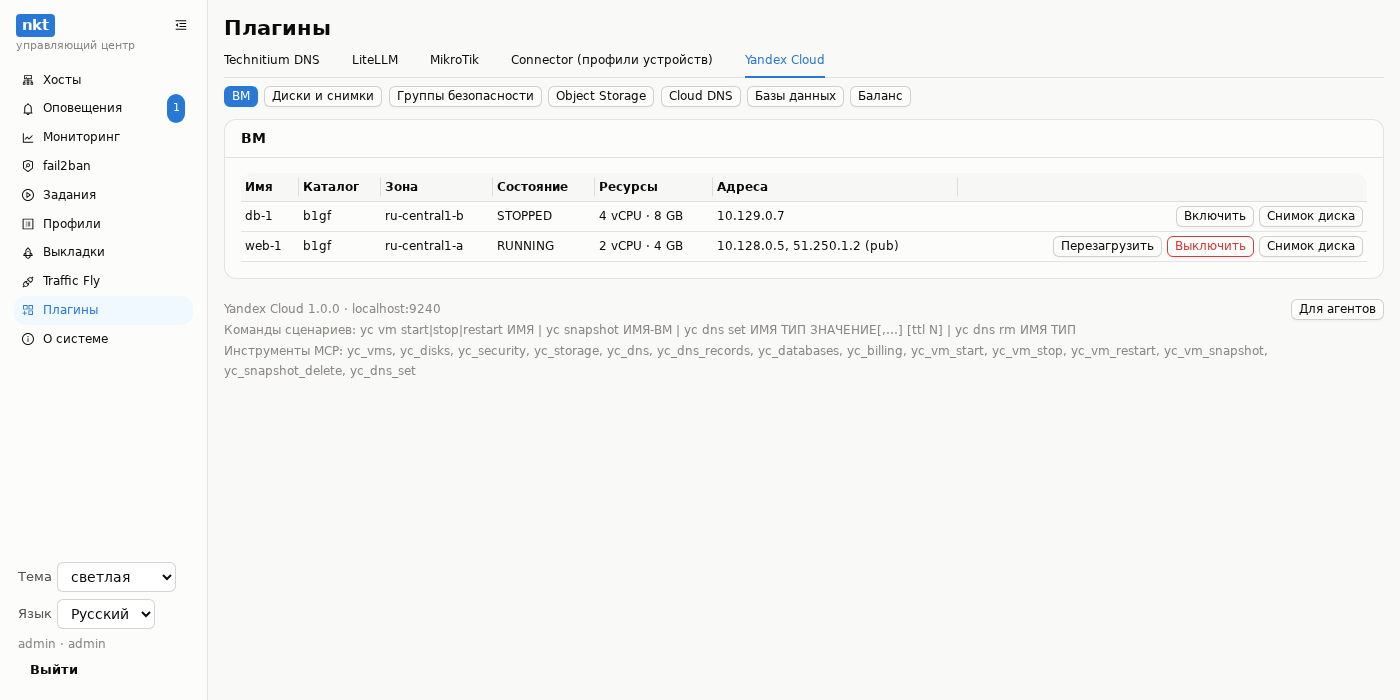The width and height of the screenshot is (1400, 700).
Task: Open the Баланс section
Action: pyautogui.click(x=880, y=96)
